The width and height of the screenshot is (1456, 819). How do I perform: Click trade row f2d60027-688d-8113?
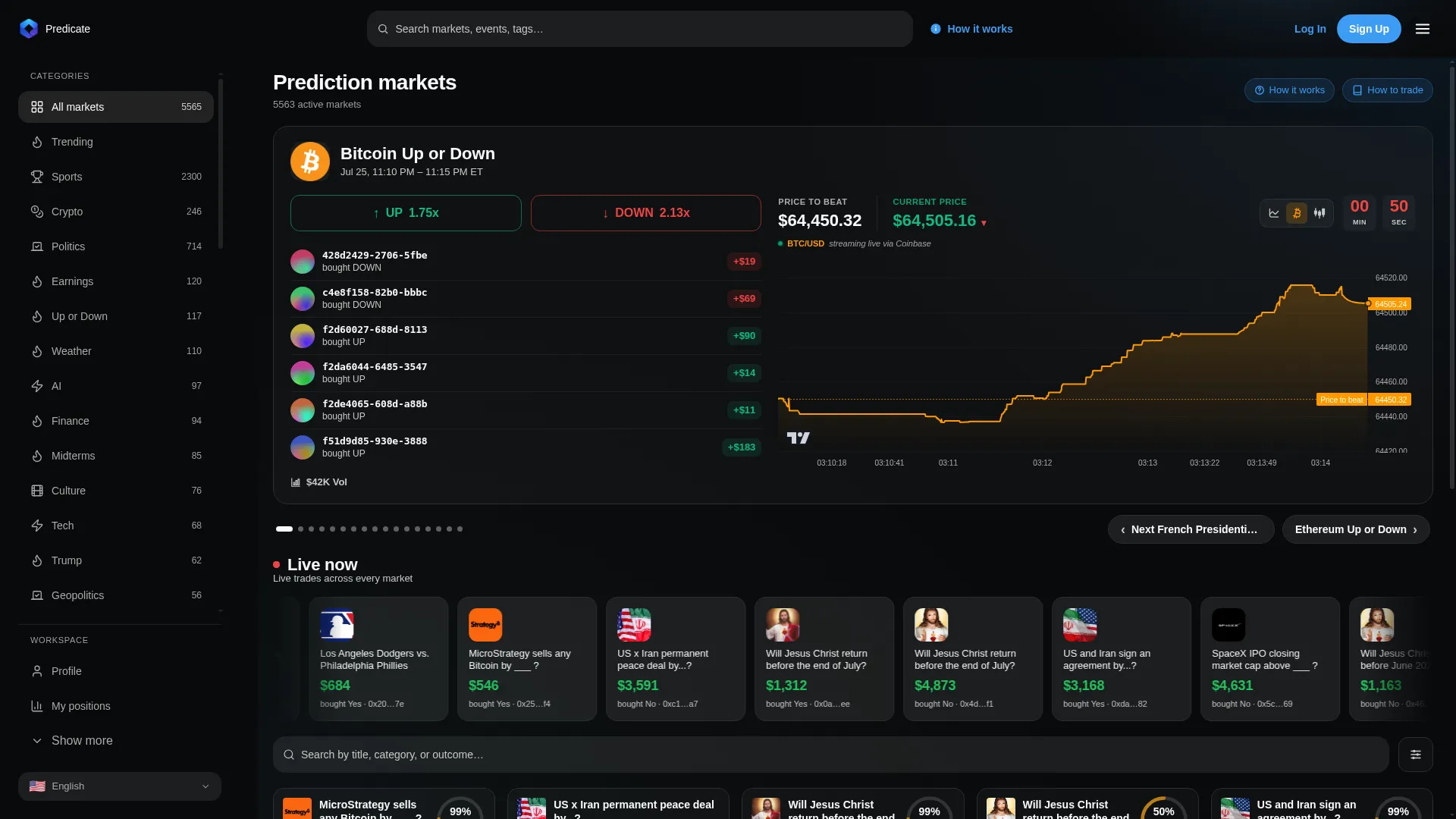tap(526, 336)
